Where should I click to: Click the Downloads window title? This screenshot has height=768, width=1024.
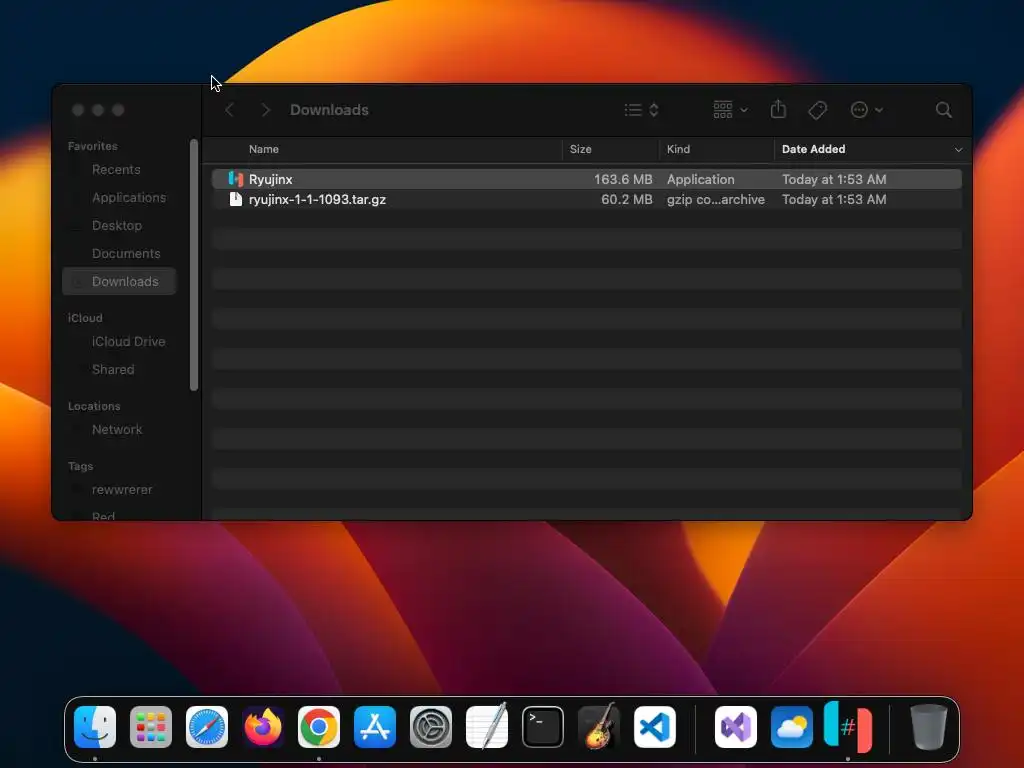click(x=329, y=110)
